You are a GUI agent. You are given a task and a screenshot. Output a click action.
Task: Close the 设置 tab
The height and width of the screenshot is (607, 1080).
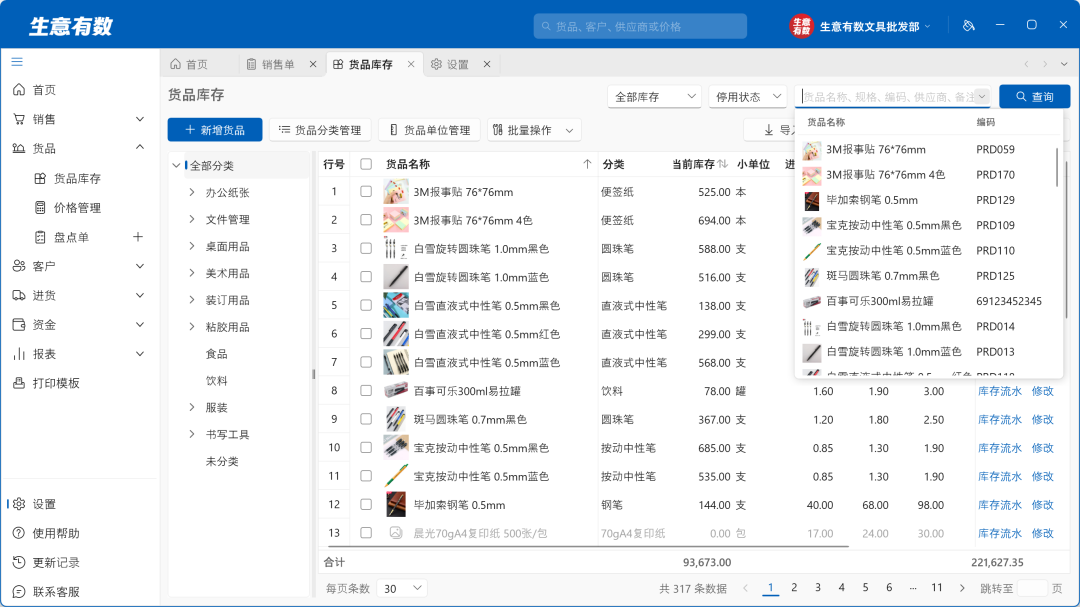coord(487,64)
